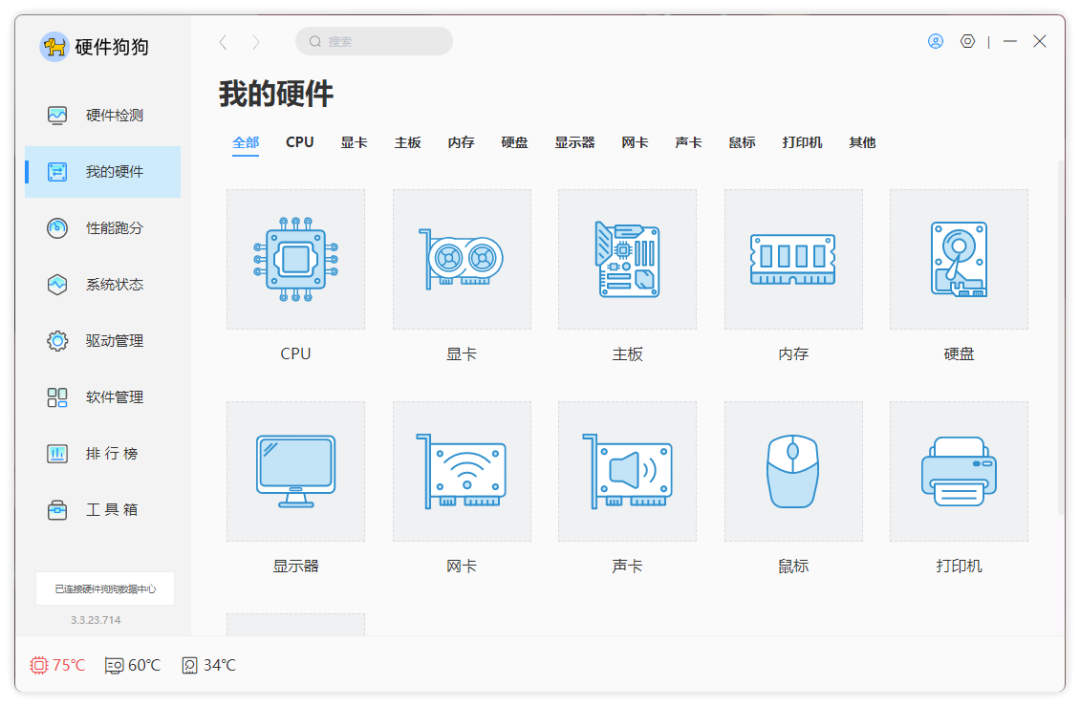Click inside the 搜索 search field

(373, 41)
